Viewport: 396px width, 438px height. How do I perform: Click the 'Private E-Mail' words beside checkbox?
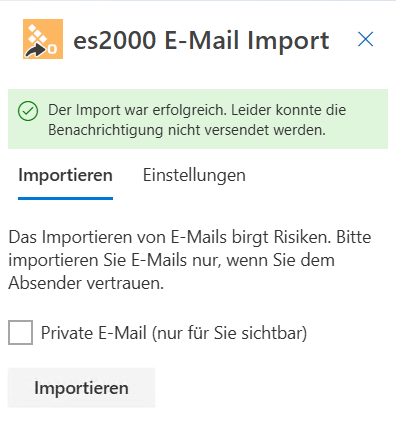[94, 333]
